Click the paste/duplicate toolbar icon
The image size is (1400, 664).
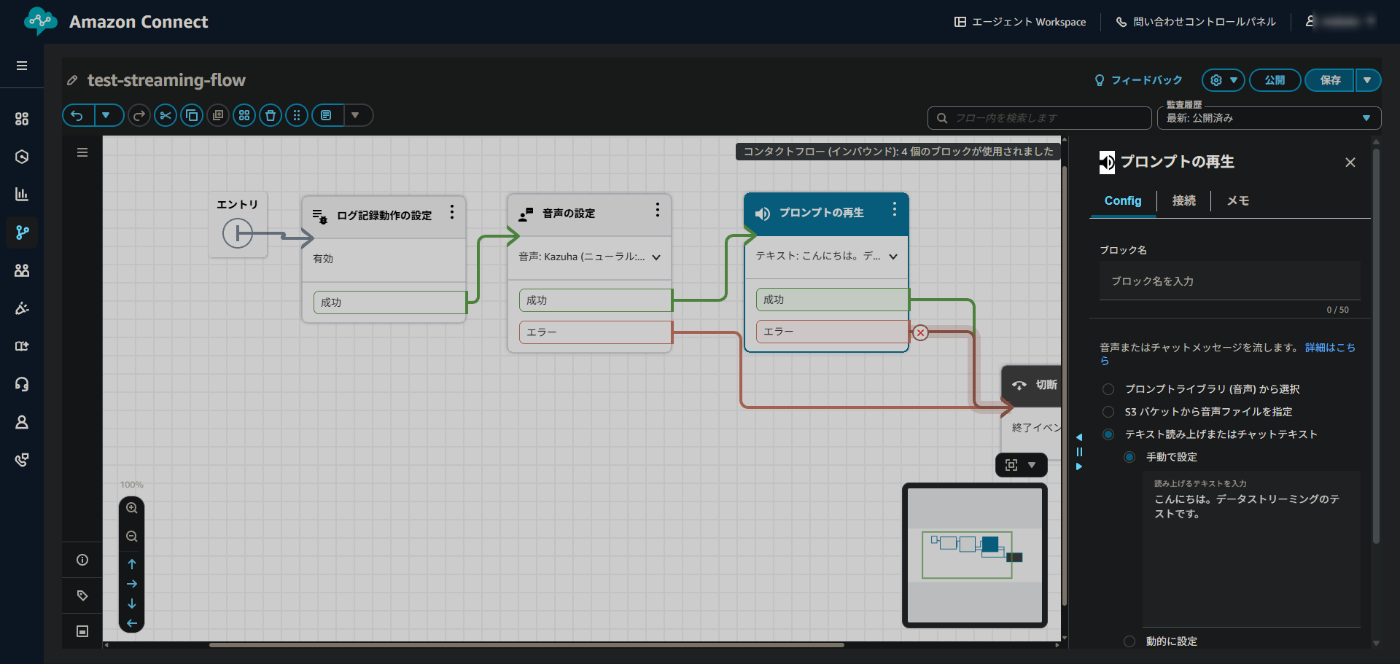tap(218, 115)
